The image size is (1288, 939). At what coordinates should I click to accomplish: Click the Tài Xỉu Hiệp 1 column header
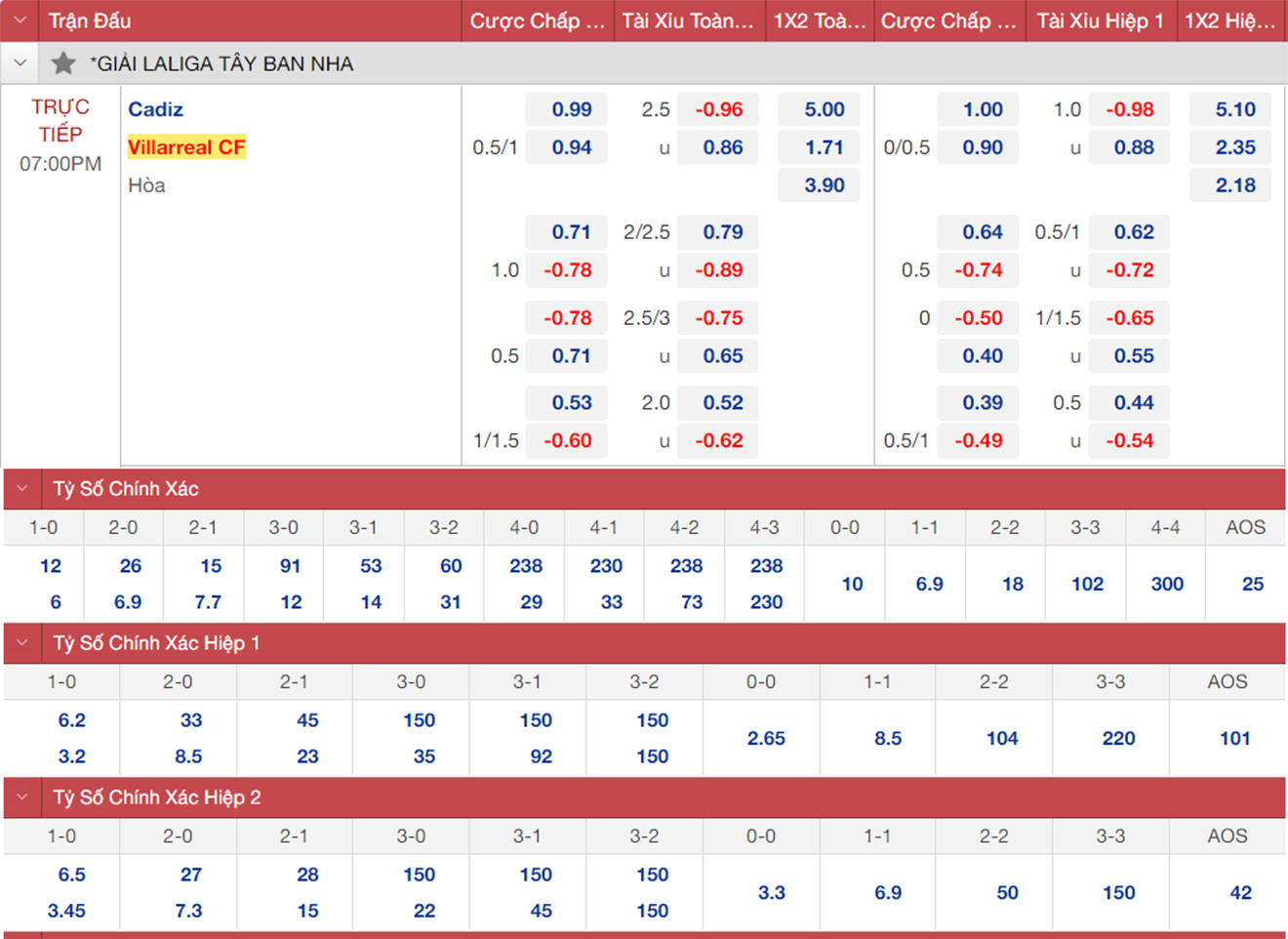1099,20
